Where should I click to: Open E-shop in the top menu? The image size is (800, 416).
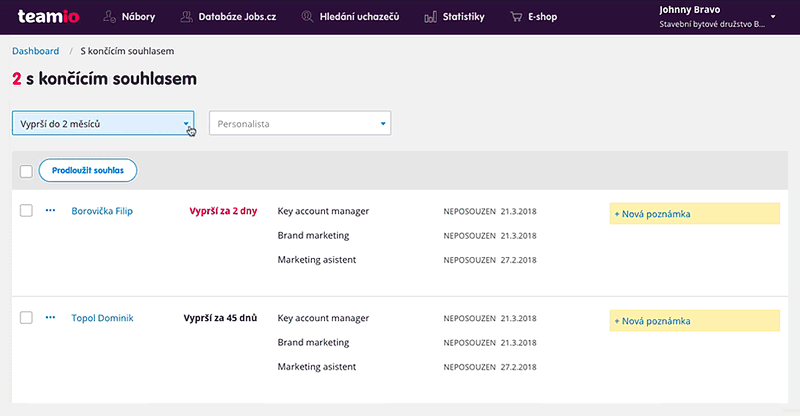(542, 17)
